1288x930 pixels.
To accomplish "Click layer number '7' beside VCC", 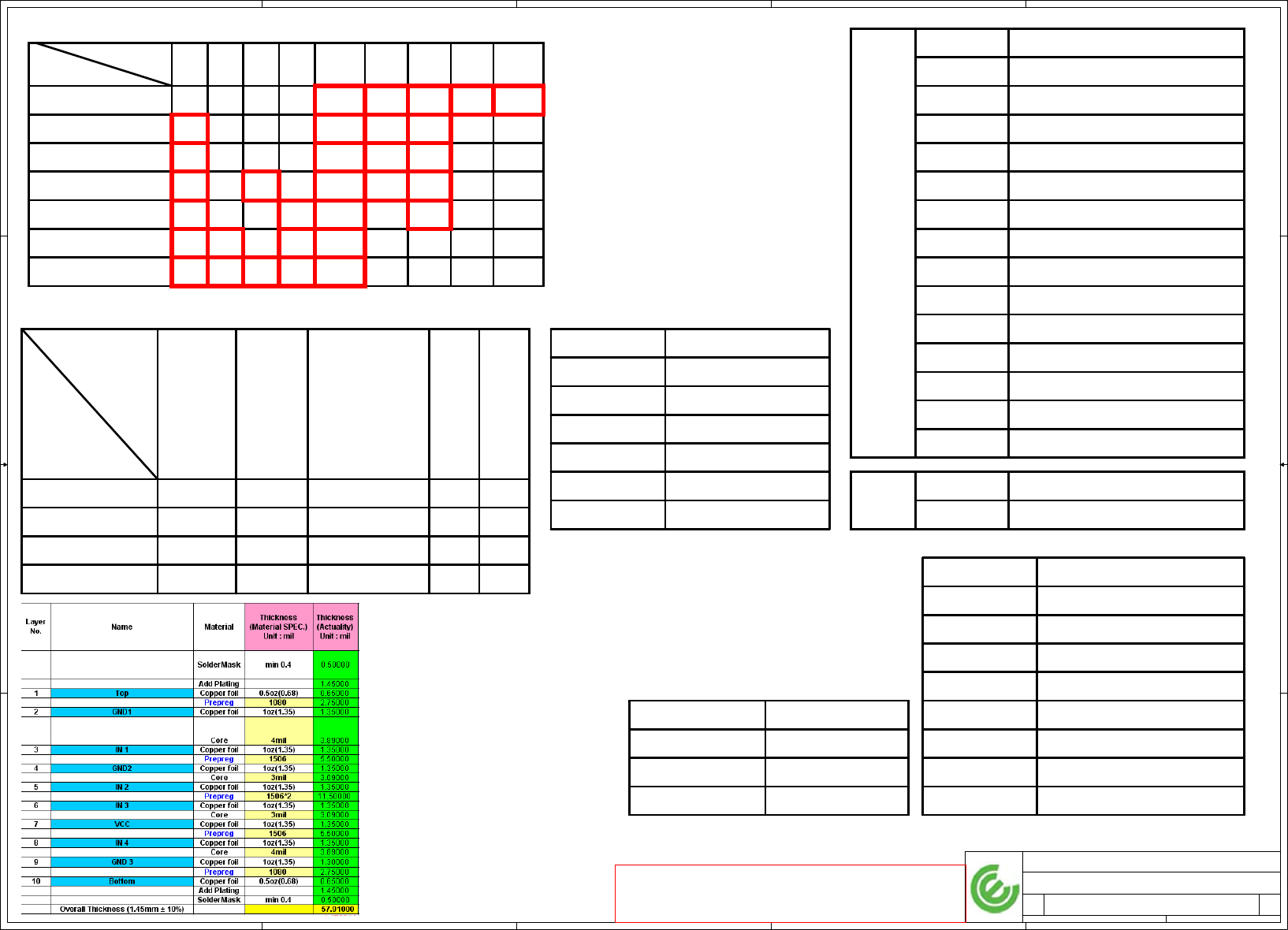I will (x=35, y=824).
